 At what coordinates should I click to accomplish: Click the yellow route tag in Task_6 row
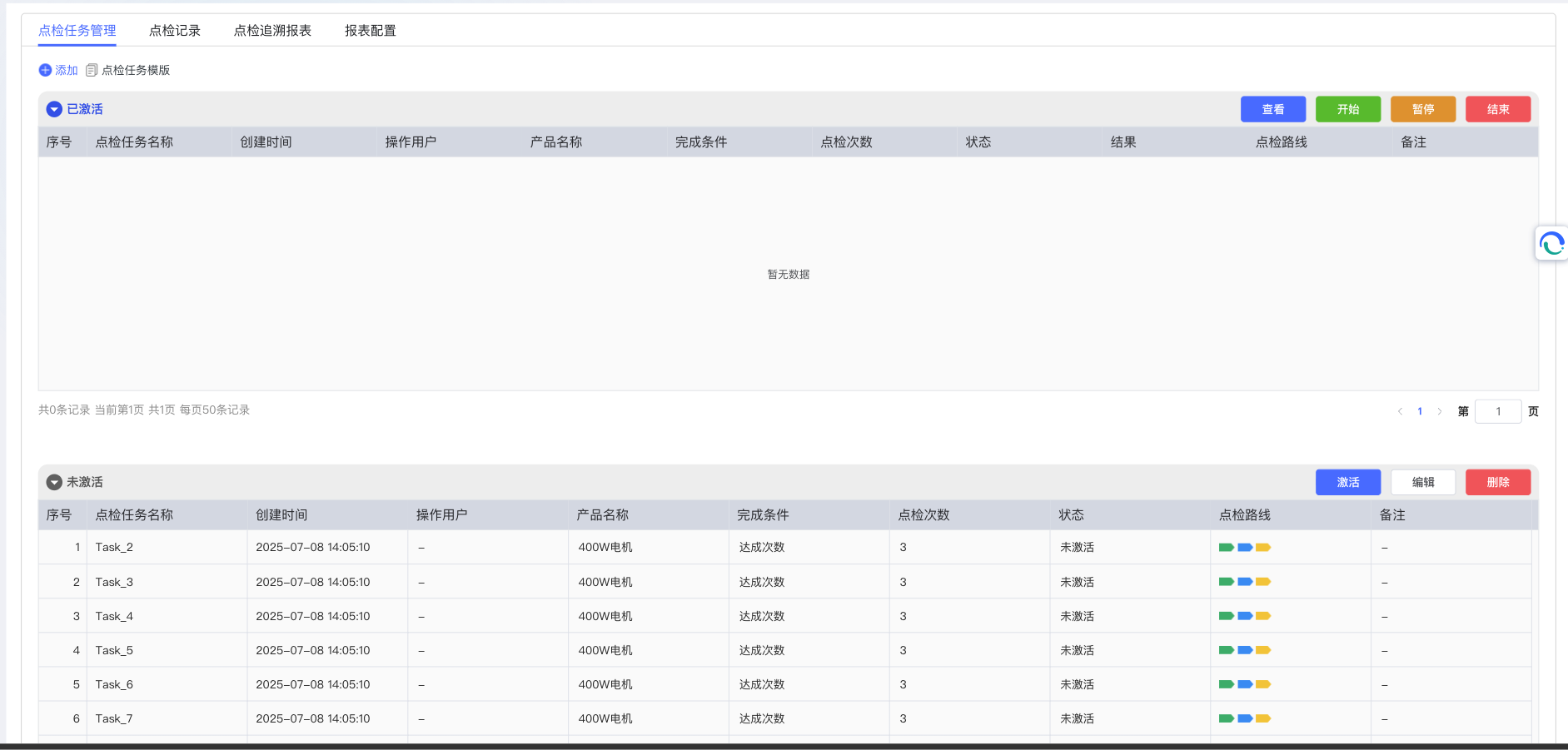(x=1263, y=685)
